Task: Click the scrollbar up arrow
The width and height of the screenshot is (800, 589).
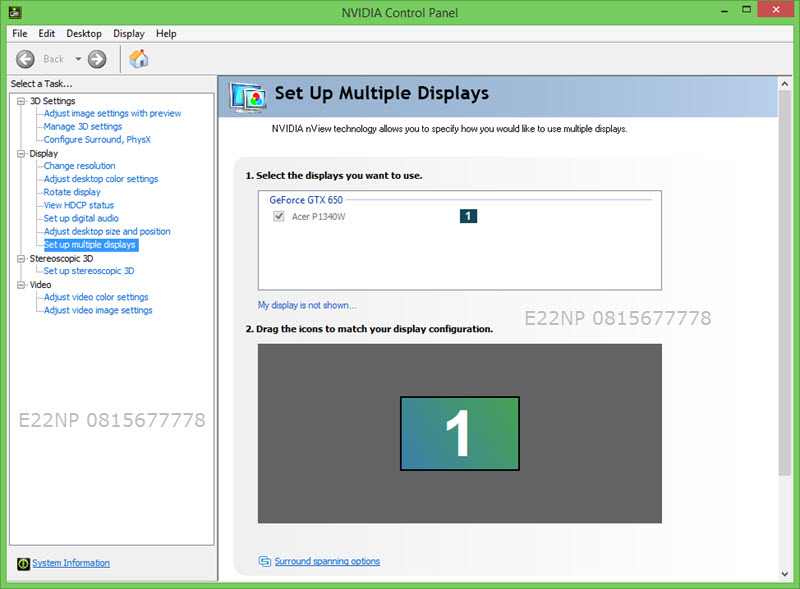Action: point(785,84)
